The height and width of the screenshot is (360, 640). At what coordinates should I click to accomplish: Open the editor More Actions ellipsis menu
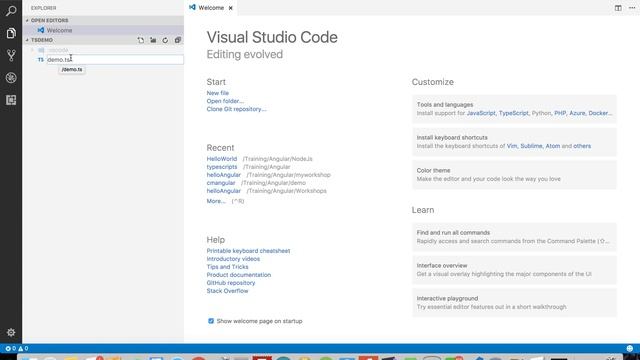pyautogui.click(x=632, y=8)
